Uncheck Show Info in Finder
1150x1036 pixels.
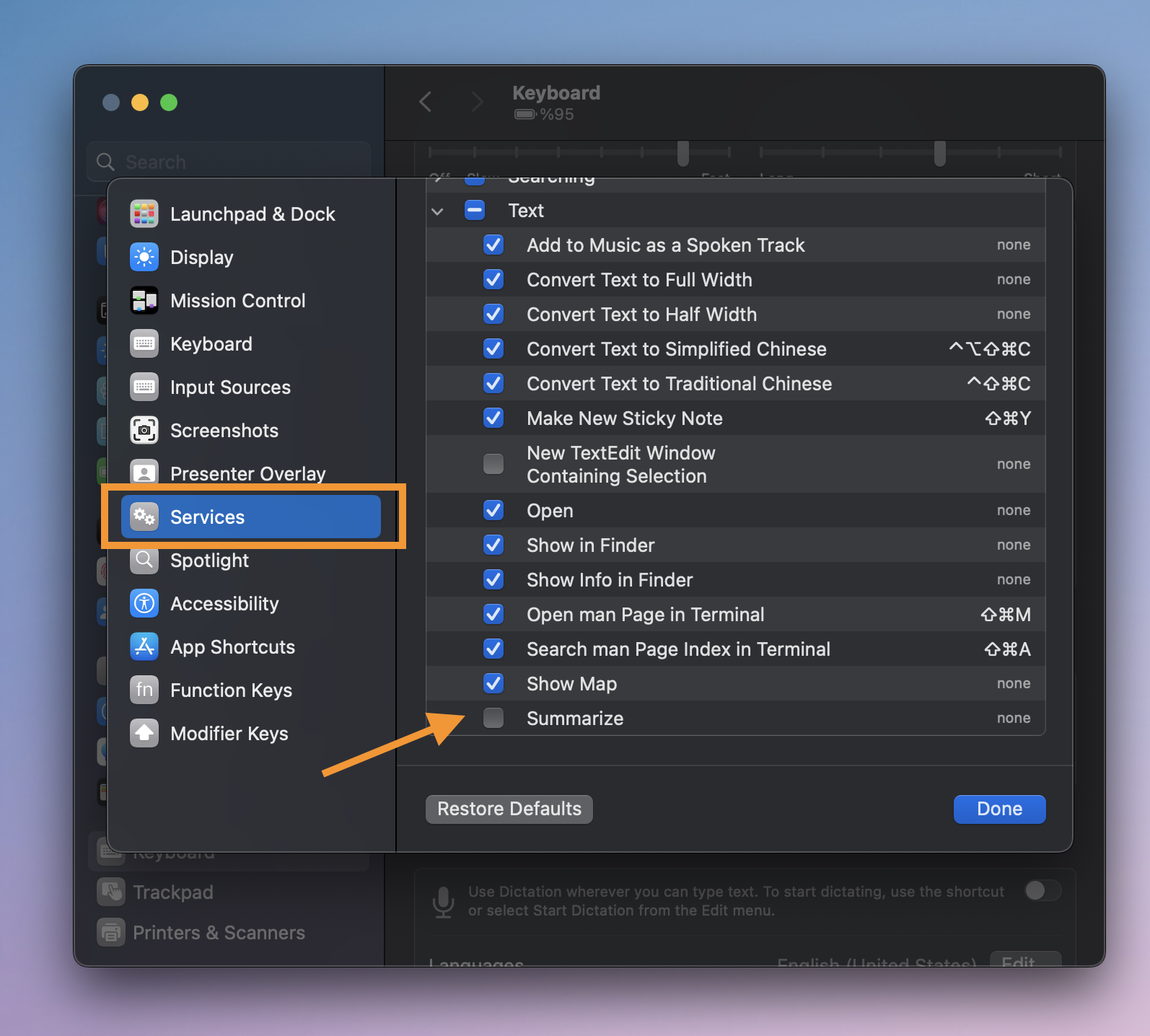[x=493, y=580]
